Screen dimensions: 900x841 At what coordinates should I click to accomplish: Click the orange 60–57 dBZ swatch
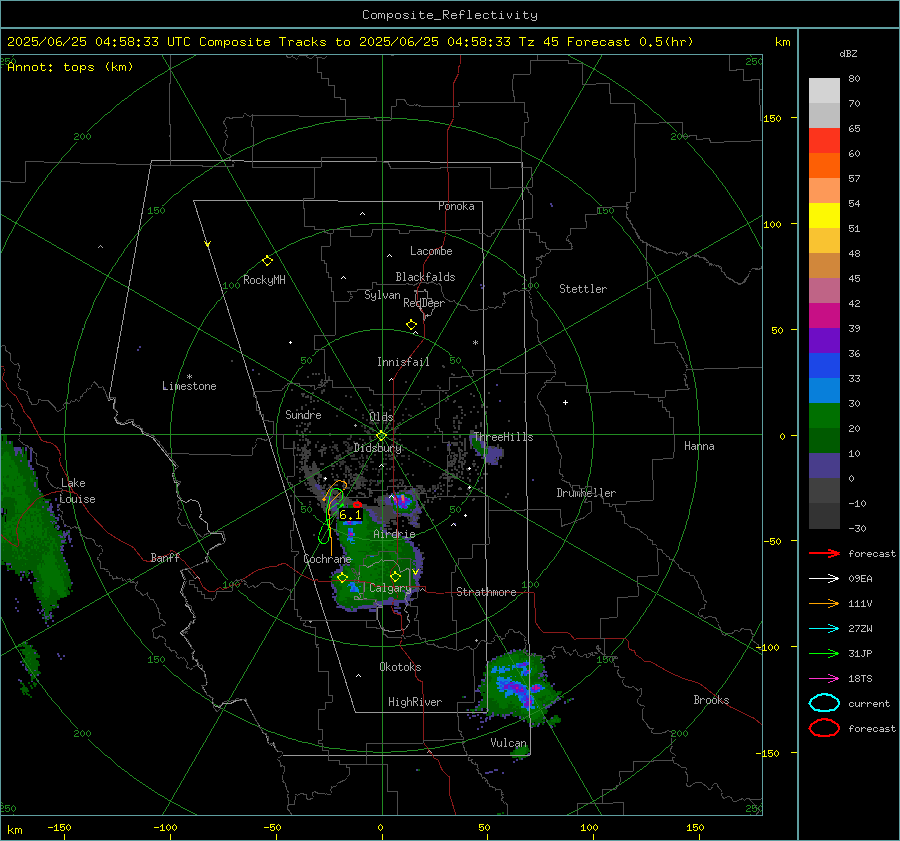[x=824, y=165]
